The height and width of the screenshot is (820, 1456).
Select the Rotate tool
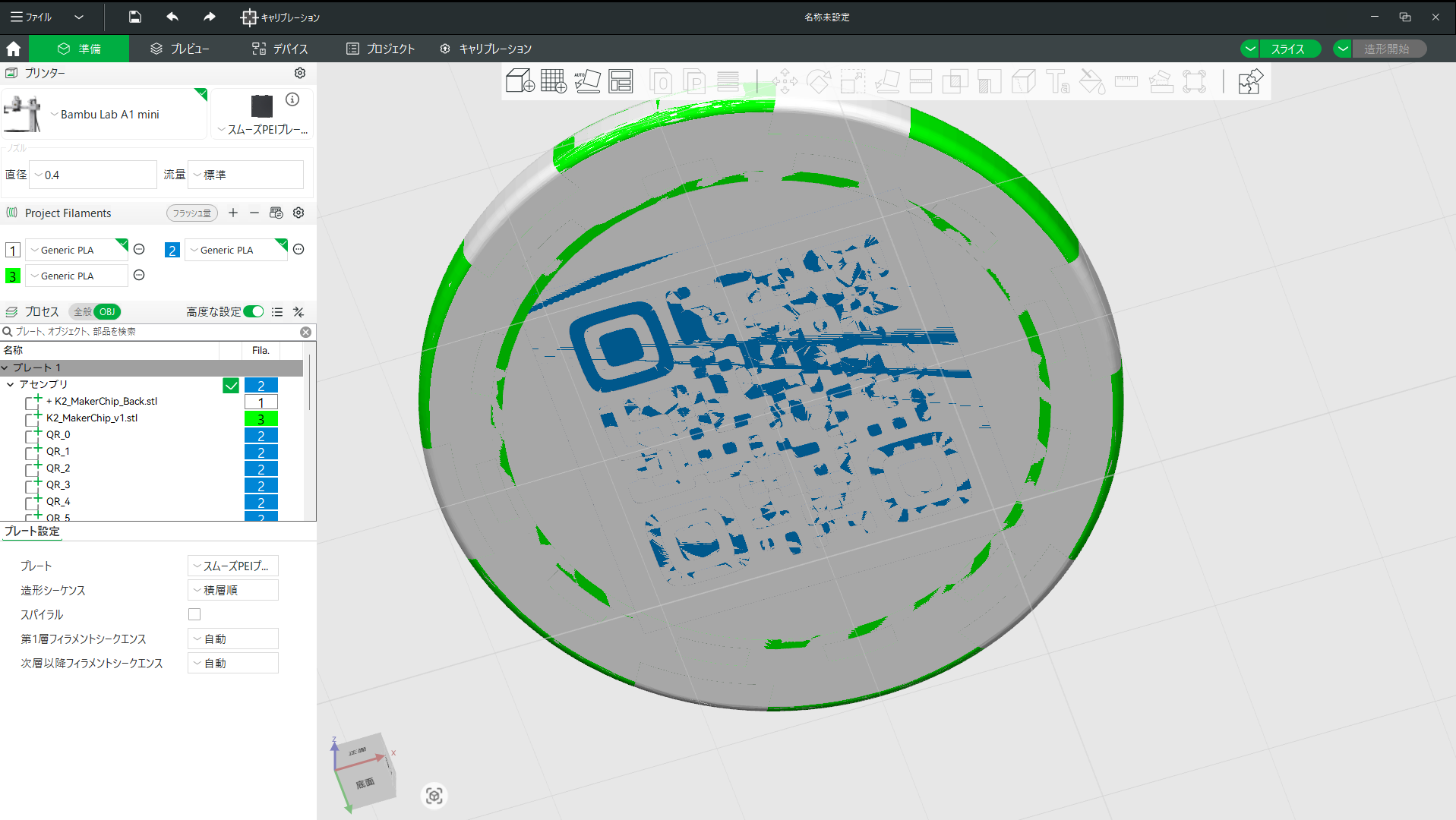819,80
